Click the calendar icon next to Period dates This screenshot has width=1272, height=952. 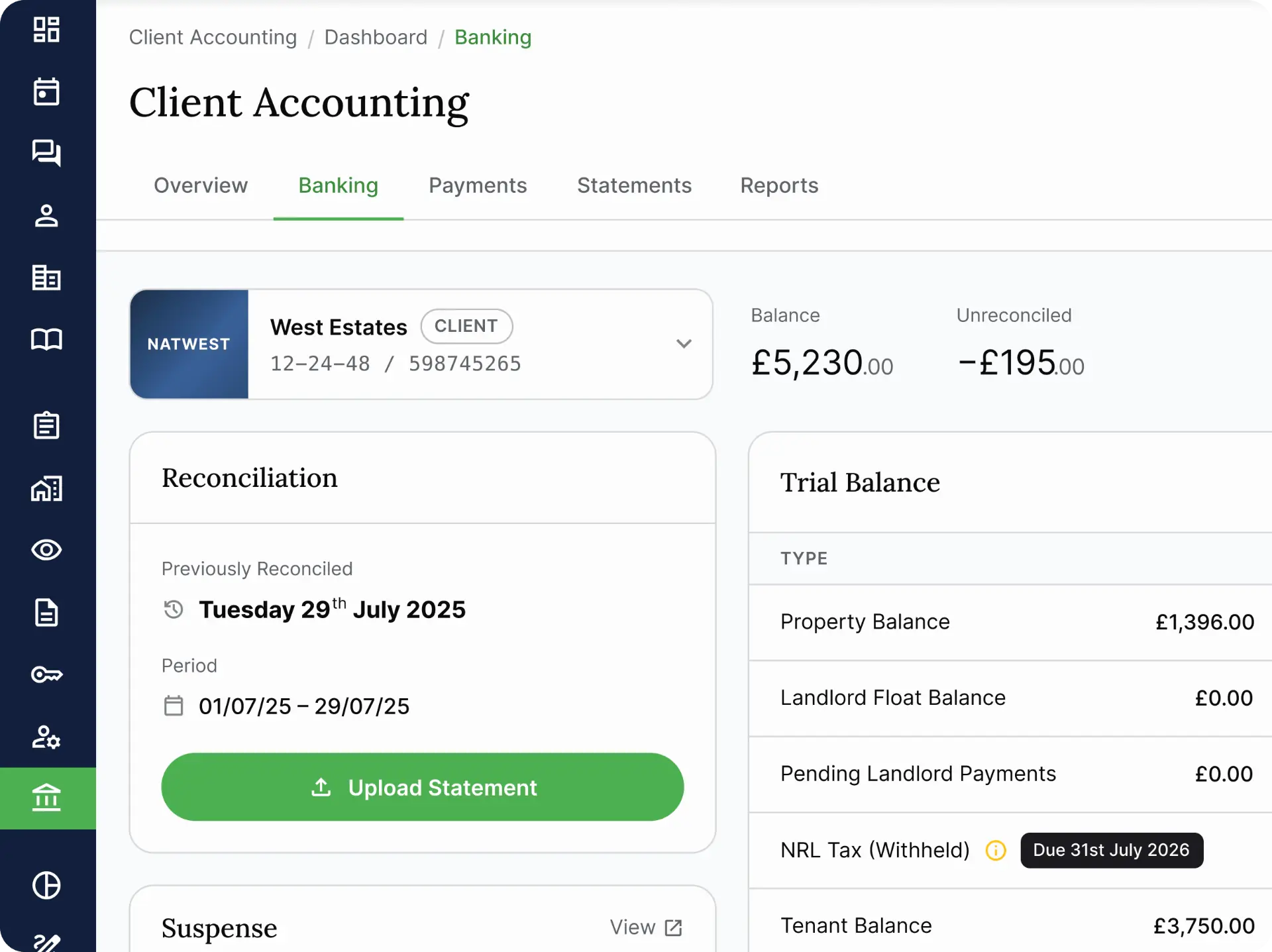click(174, 706)
